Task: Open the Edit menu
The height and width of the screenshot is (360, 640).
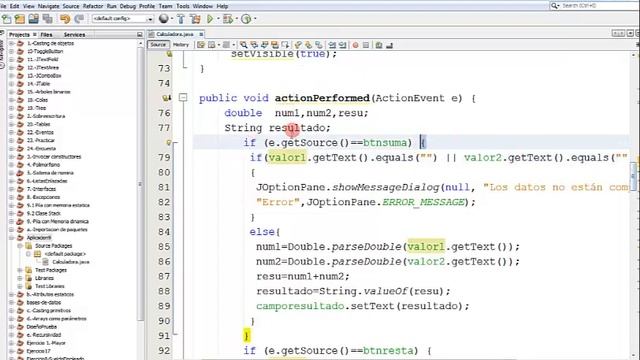Action: click(14, 6)
